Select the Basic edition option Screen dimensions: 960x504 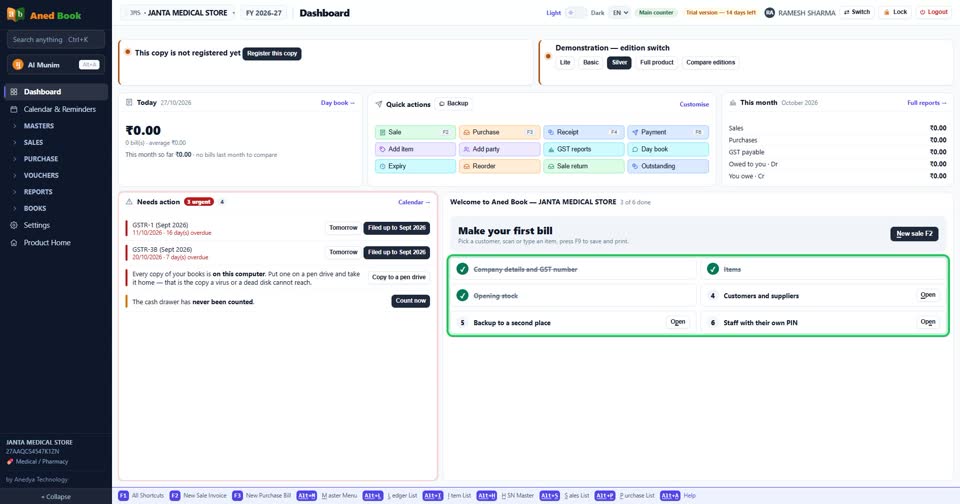591,62
